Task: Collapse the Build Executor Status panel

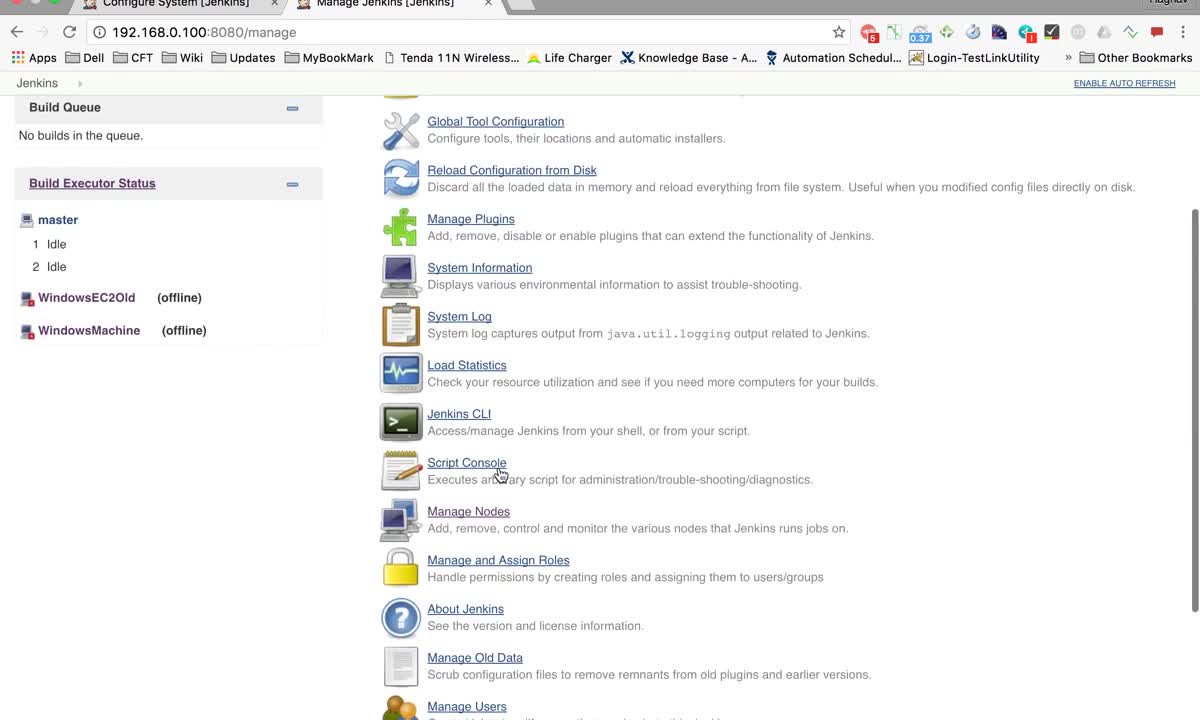Action: point(292,184)
